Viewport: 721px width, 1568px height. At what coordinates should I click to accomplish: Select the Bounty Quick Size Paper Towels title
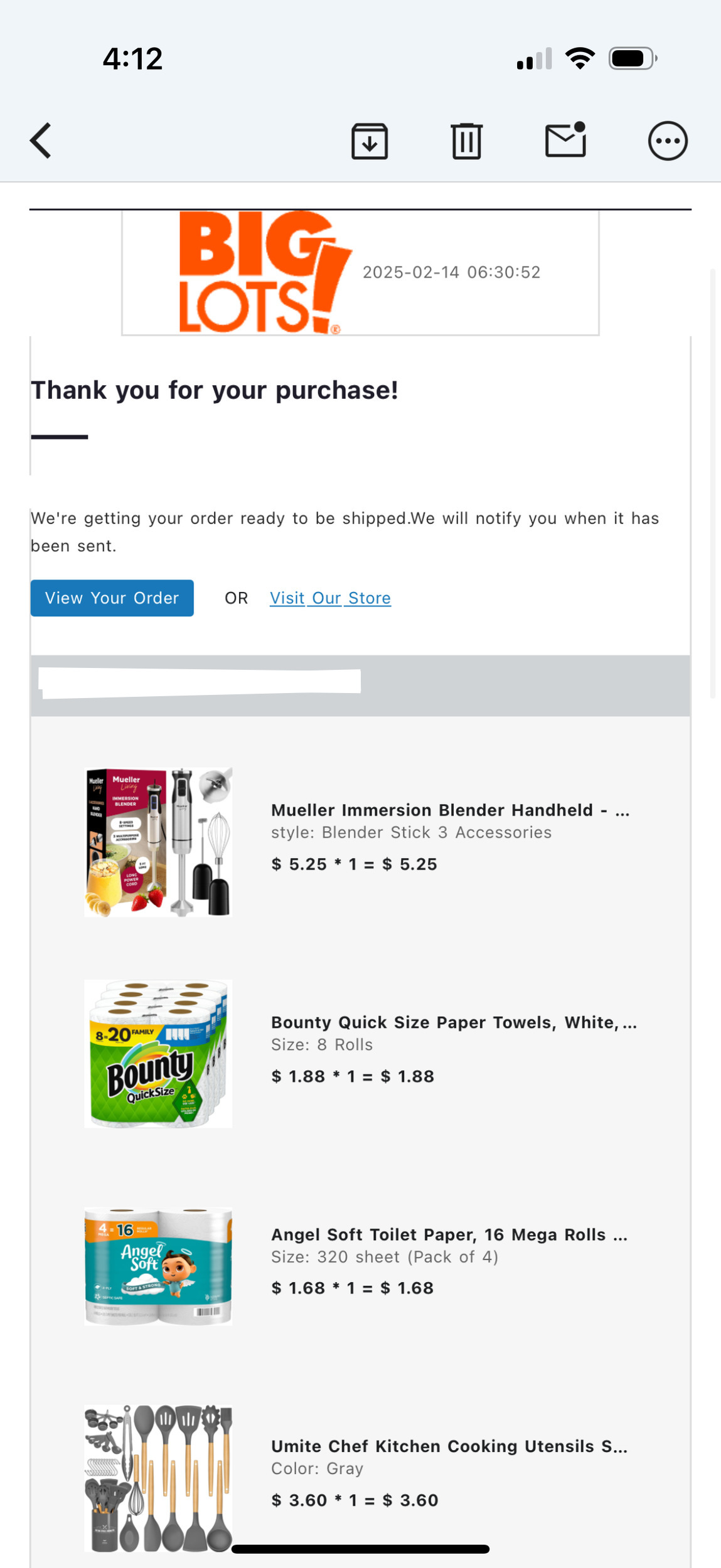[x=454, y=1022]
